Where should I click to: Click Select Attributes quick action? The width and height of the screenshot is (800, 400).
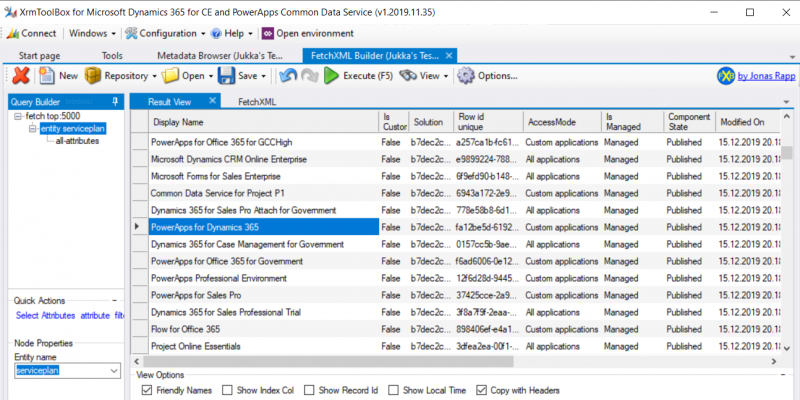click(45, 315)
